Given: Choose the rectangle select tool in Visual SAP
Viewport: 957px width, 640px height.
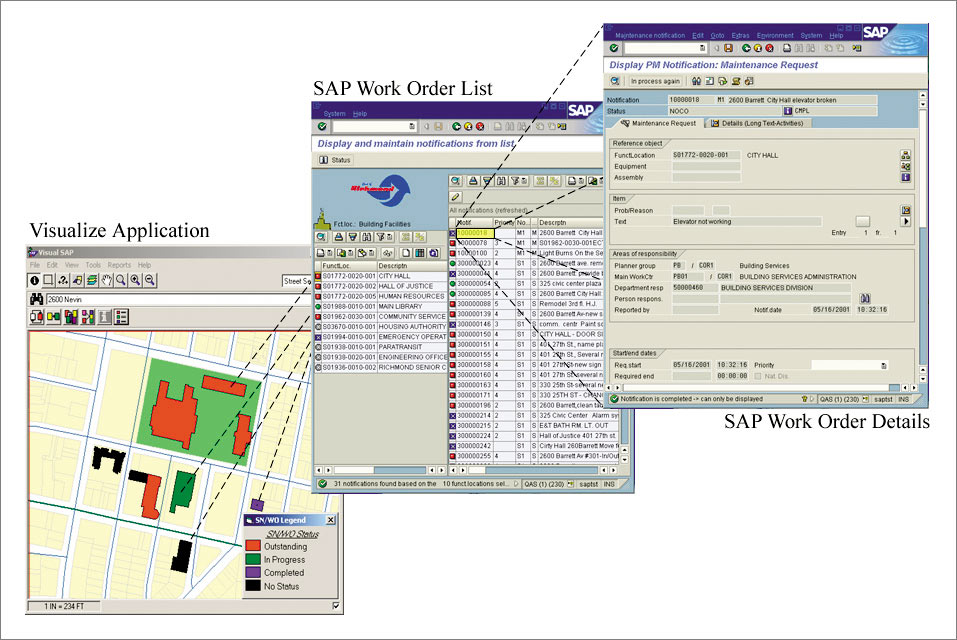Looking at the screenshot, I should click(49, 280).
